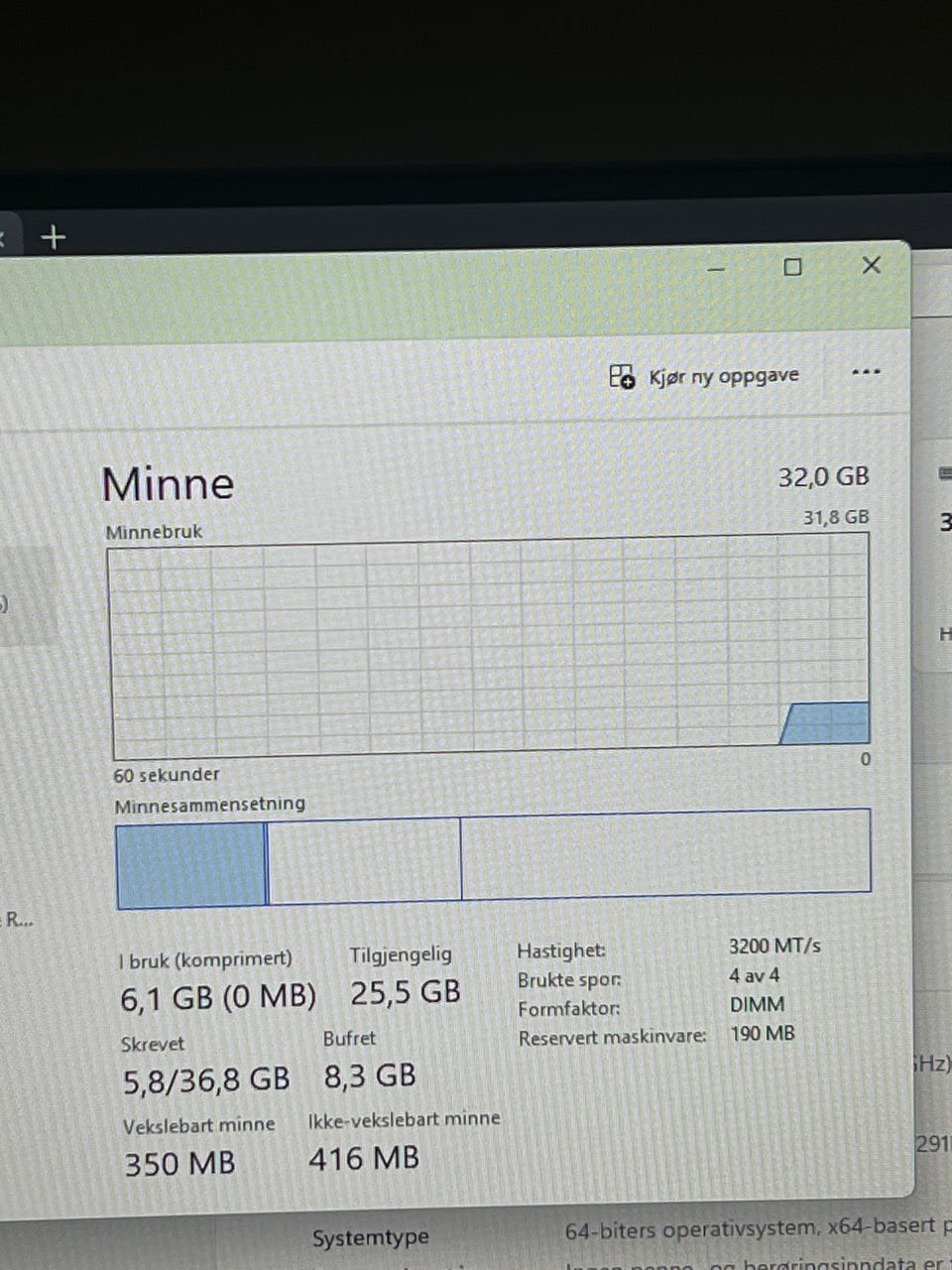Minimize the Task Manager window
This screenshot has height=1270, width=952.
click(717, 268)
